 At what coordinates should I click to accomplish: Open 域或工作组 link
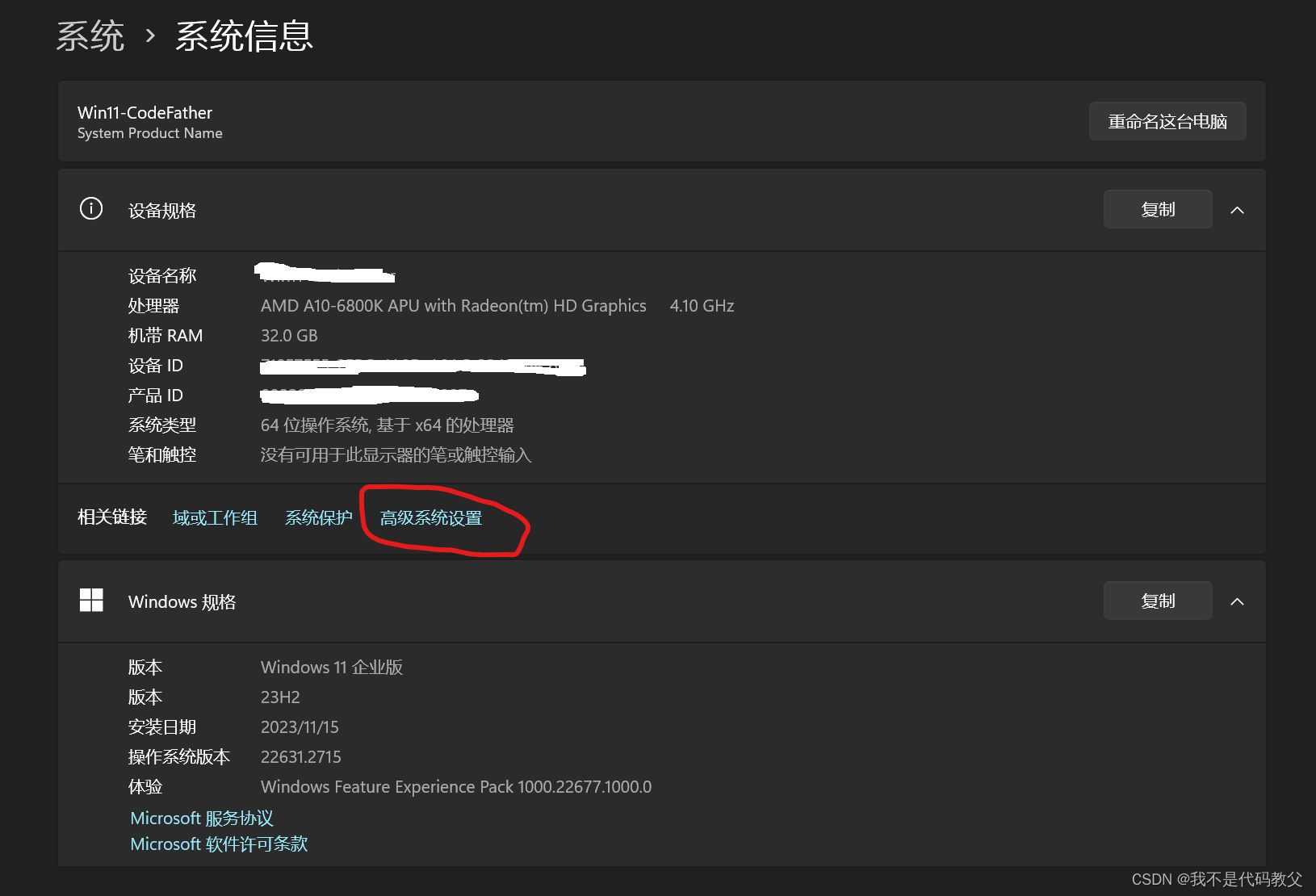pyautogui.click(x=215, y=517)
